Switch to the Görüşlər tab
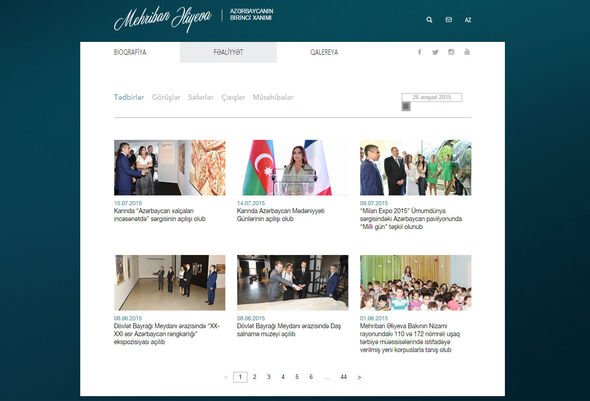590x401 pixels. (x=166, y=97)
